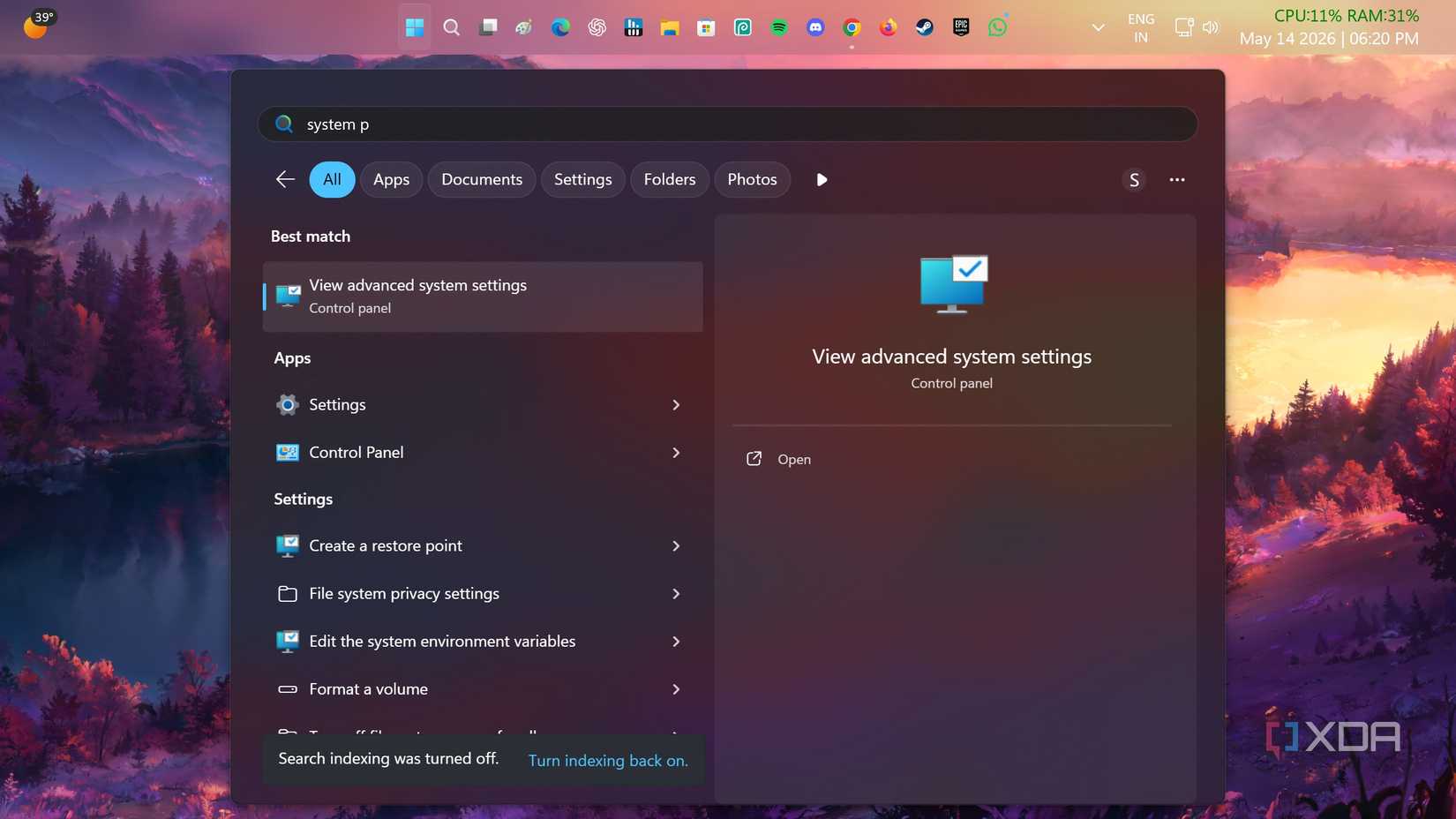The image size is (1456, 819).
Task: Open Spotify from the taskbar
Action: coord(779,27)
